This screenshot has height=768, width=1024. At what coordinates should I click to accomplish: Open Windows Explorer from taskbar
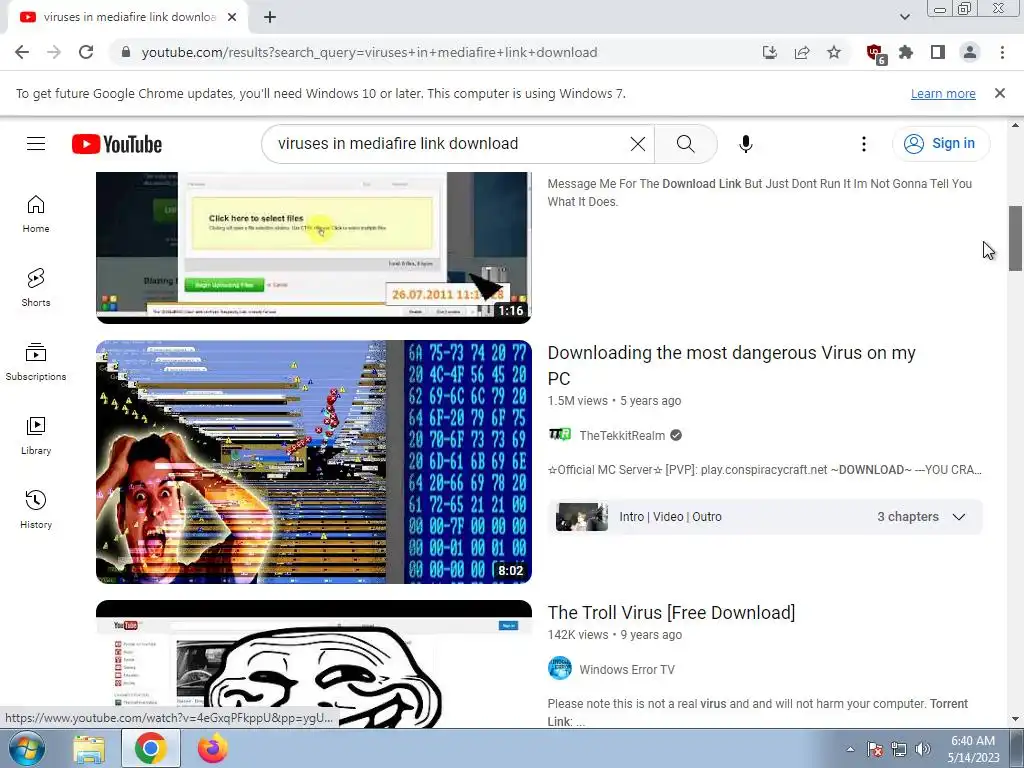pos(89,749)
